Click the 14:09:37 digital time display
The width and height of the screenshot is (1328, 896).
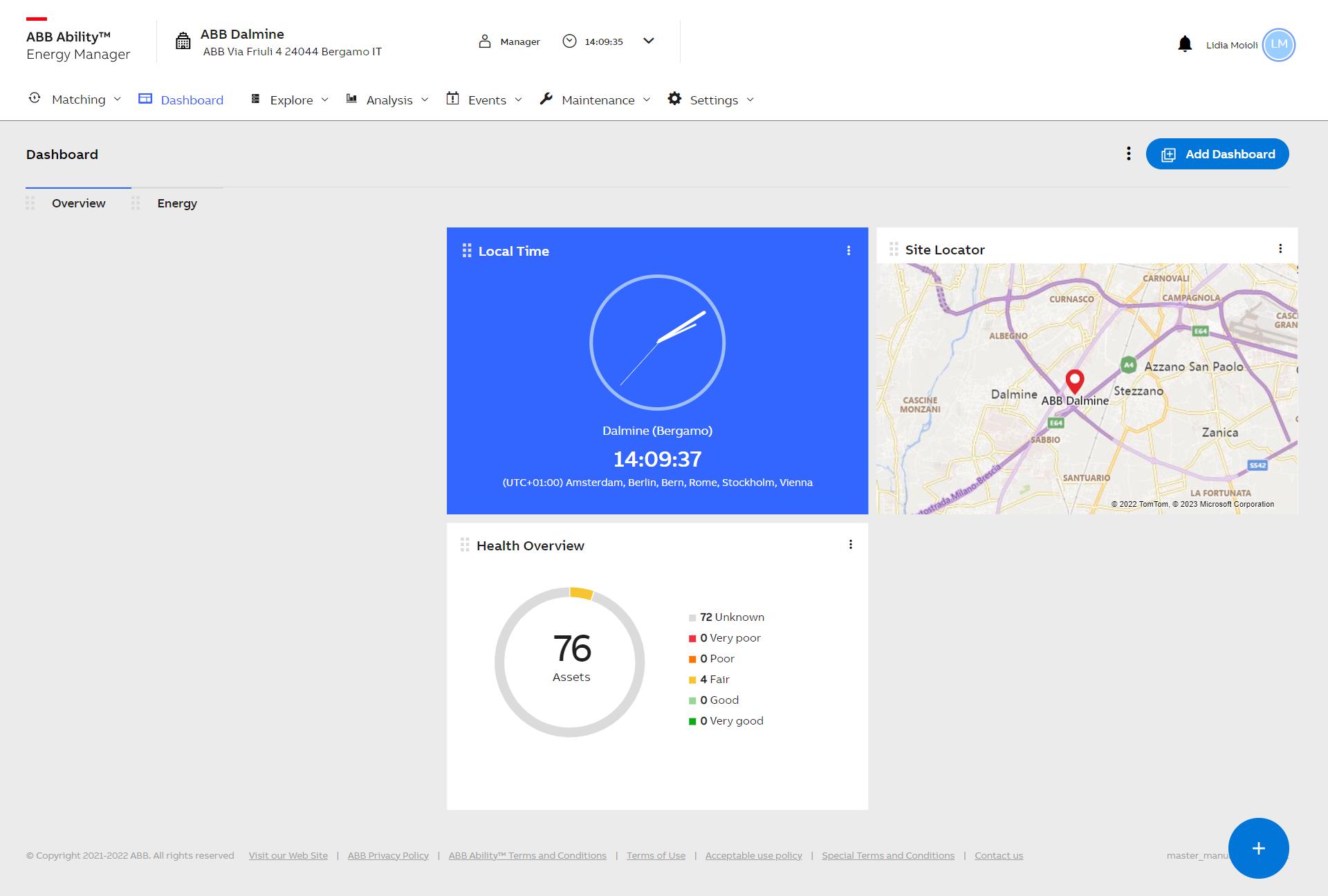(658, 459)
